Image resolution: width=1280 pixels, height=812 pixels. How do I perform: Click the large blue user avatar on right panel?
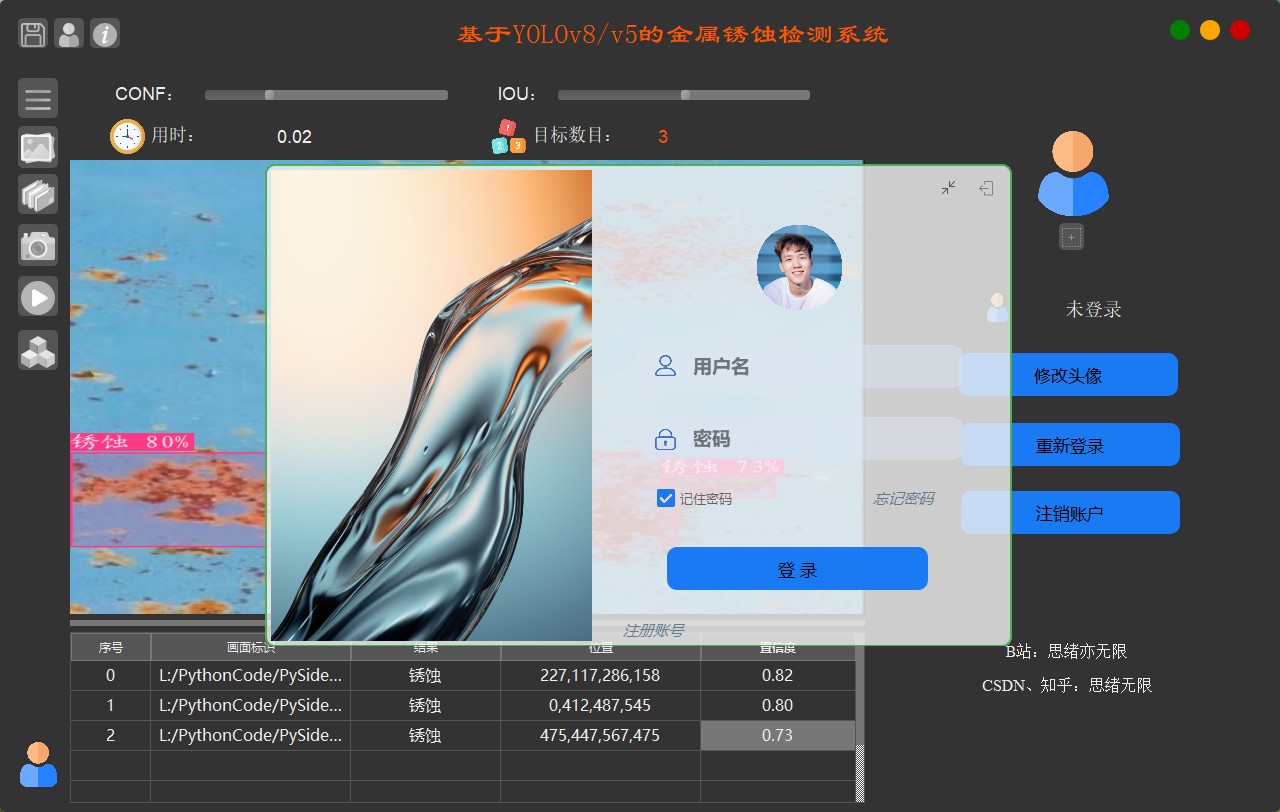[x=1072, y=174]
